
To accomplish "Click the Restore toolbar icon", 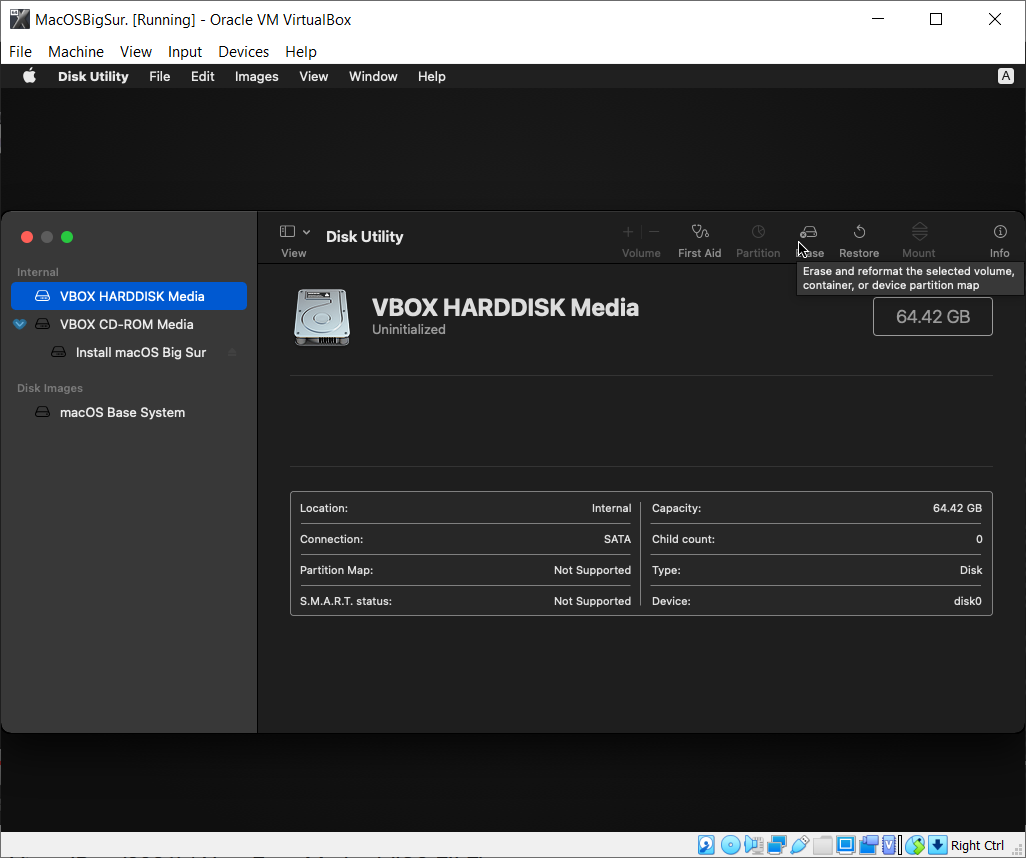I will tap(859, 232).
